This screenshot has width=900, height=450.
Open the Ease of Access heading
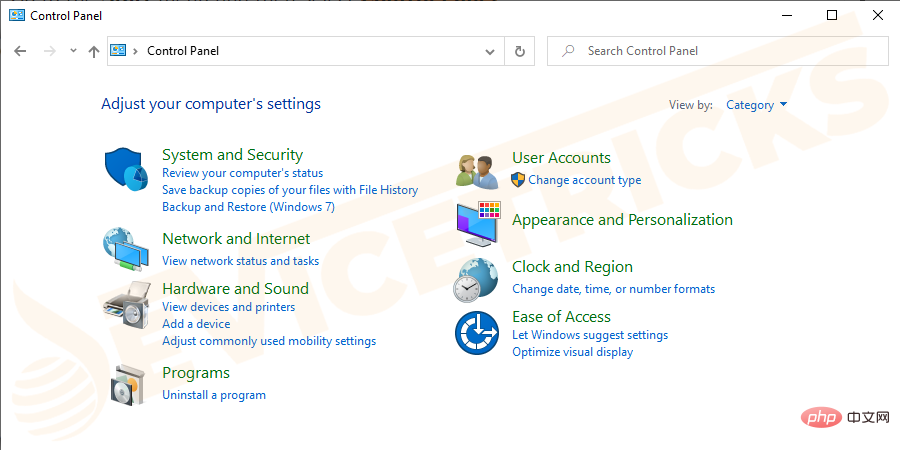pos(561,317)
